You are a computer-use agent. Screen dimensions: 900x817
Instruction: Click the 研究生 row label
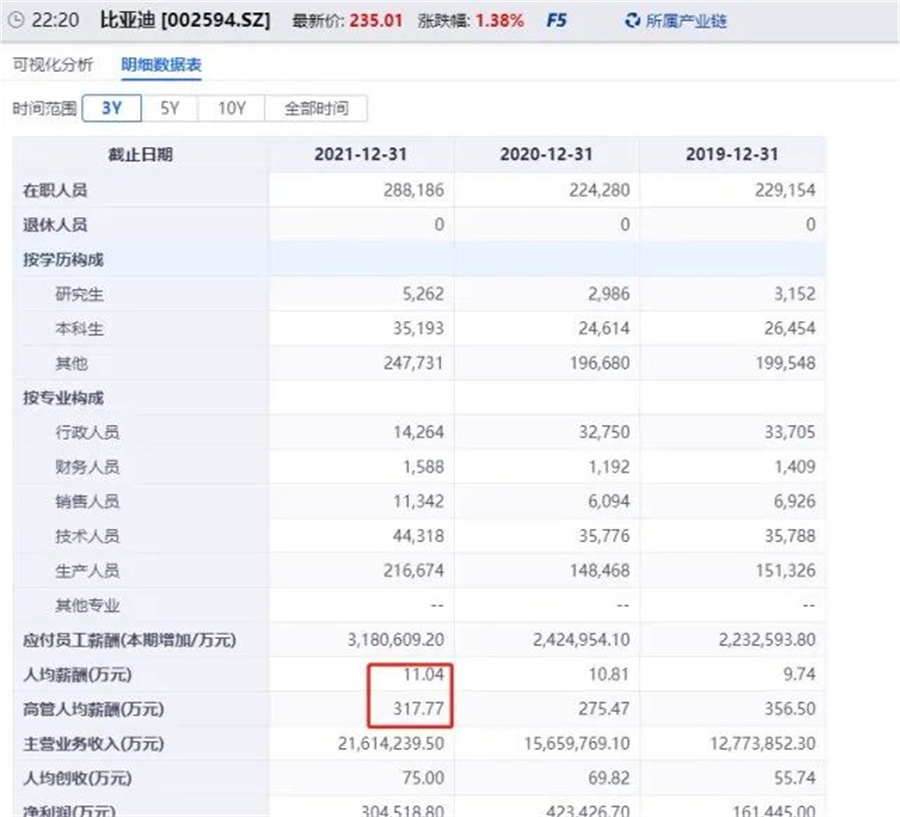coord(79,294)
